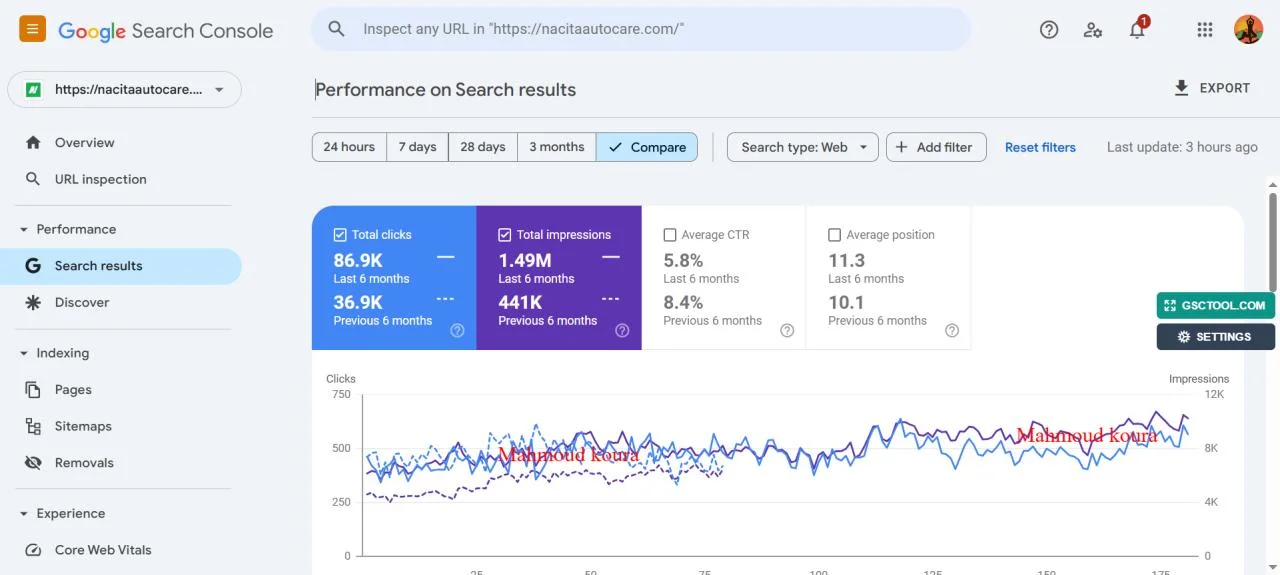Collapse the Experience section

24,513
